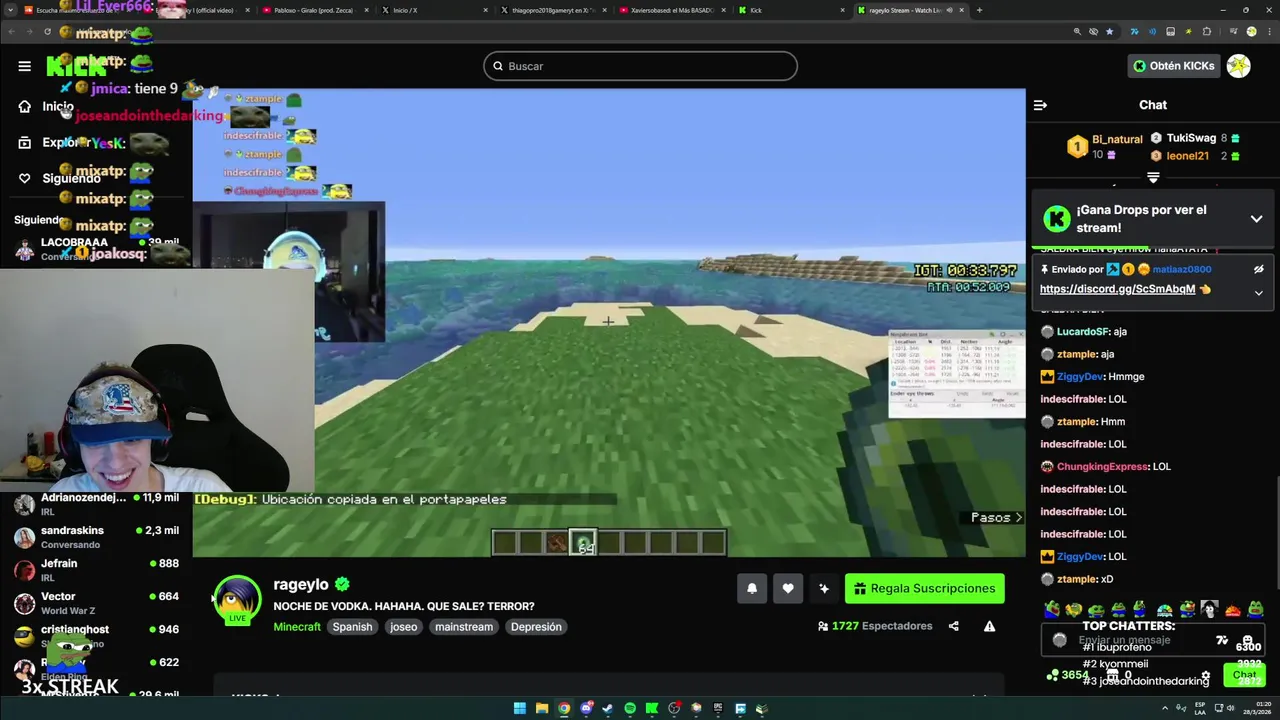This screenshot has width=1280, height=720.
Task: Open Epic Games from the taskbar
Action: pos(718,708)
